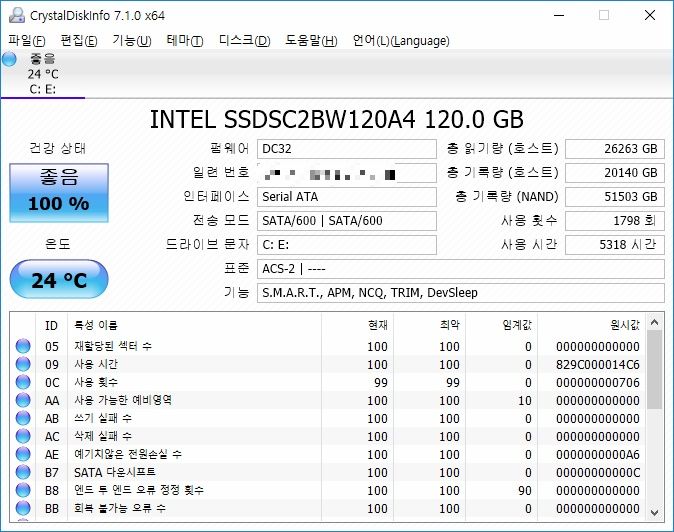Click the 현재 column header
This screenshot has width=674, height=532.
pyautogui.click(x=357, y=325)
